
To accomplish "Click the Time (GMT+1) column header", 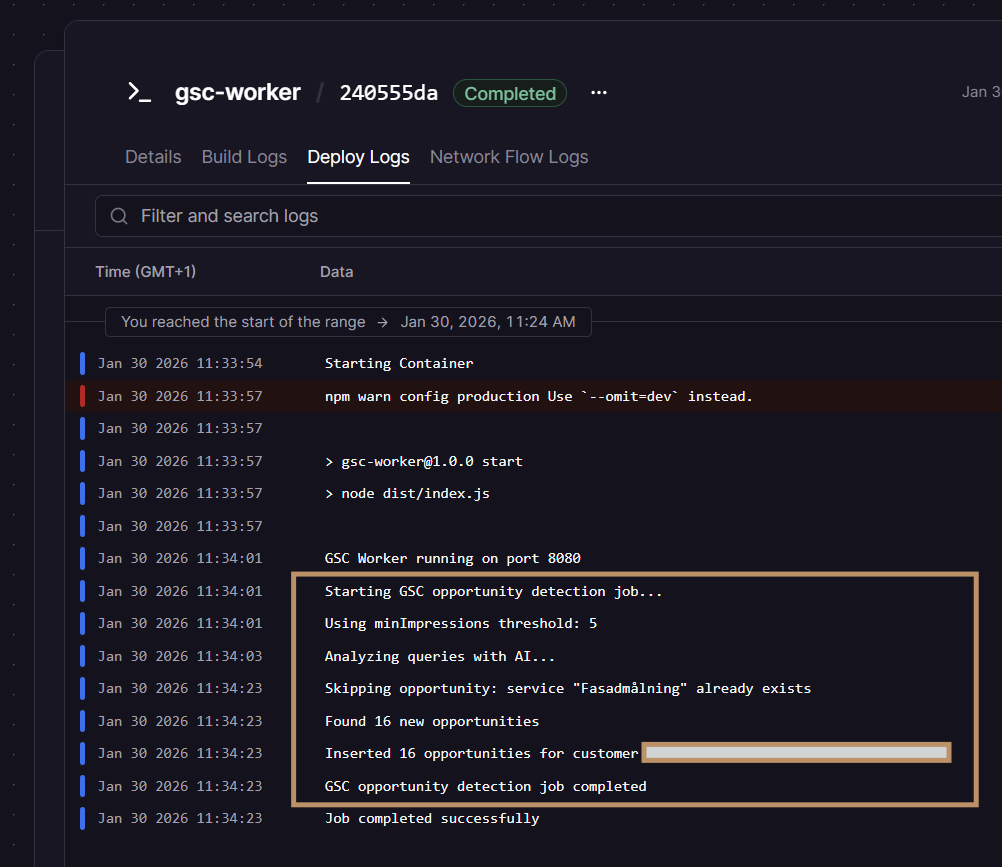I will coord(146,272).
